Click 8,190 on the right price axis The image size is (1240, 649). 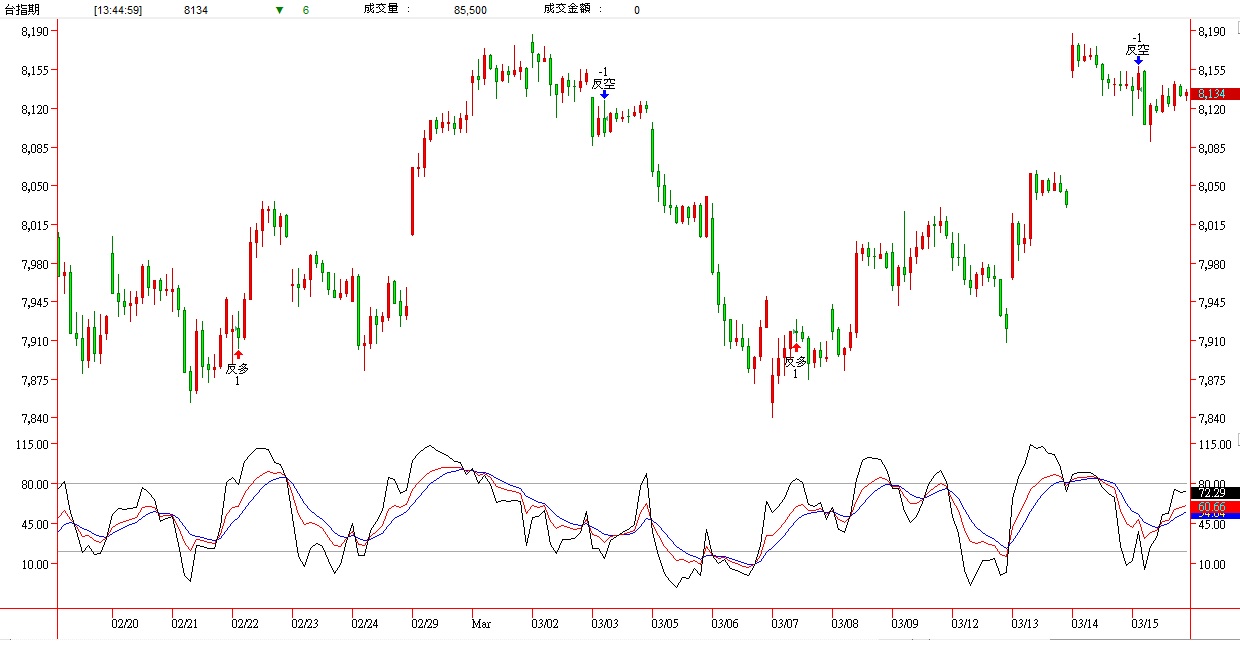[x=1211, y=32]
